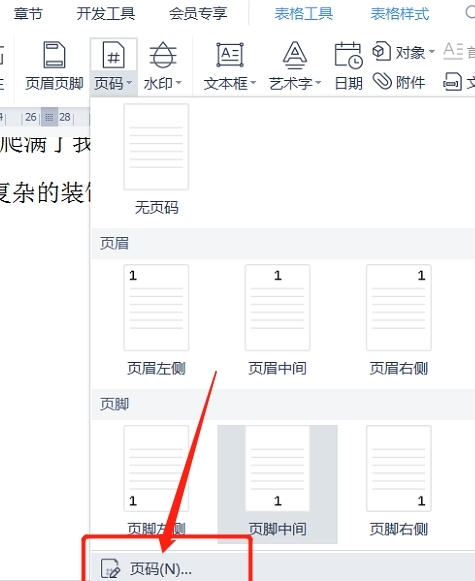This screenshot has height=581, width=475.
Task: Choose 页脚中间 page number layout
Action: click(x=278, y=468)
